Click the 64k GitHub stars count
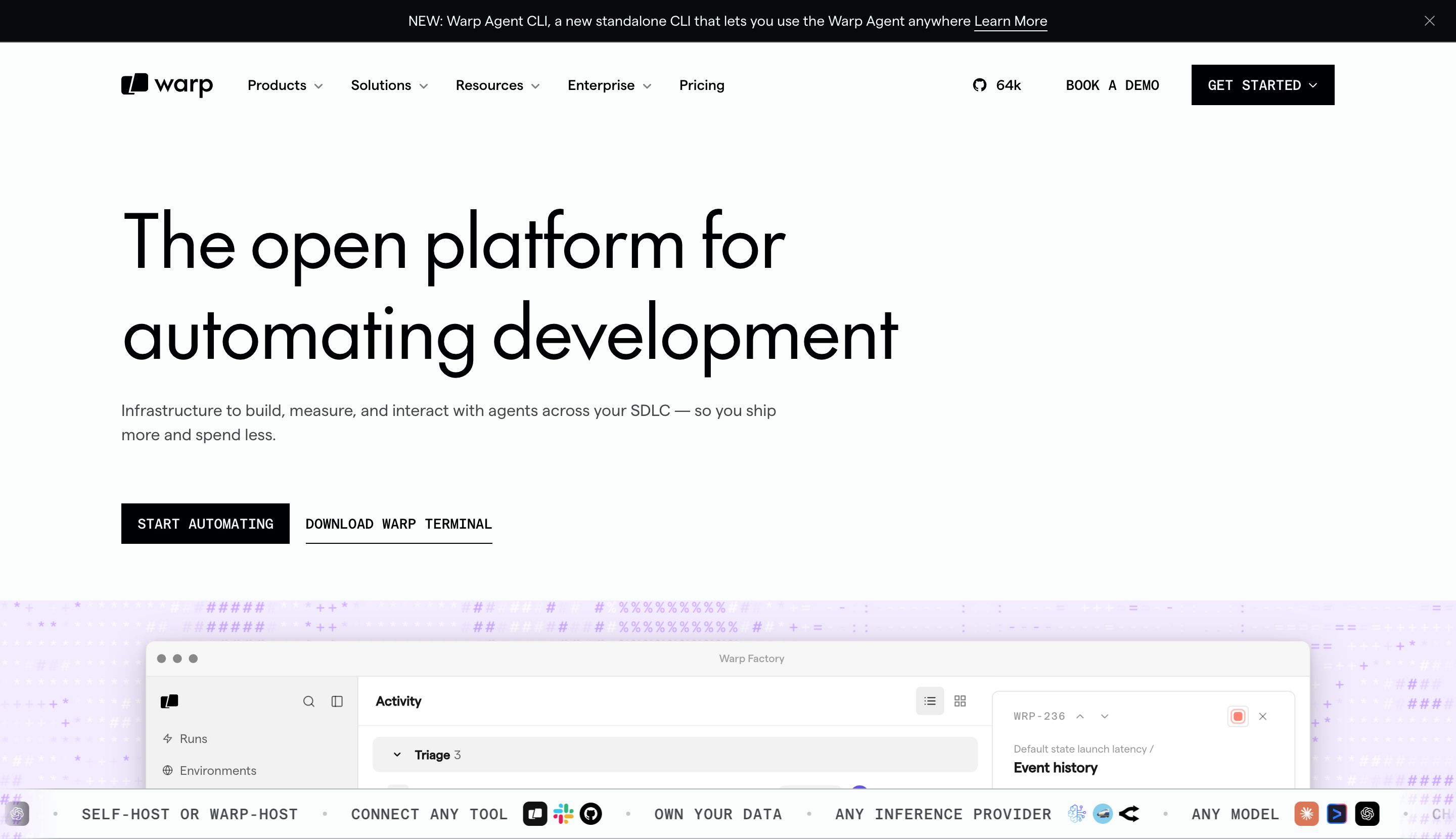 [x=1008, y=85]
